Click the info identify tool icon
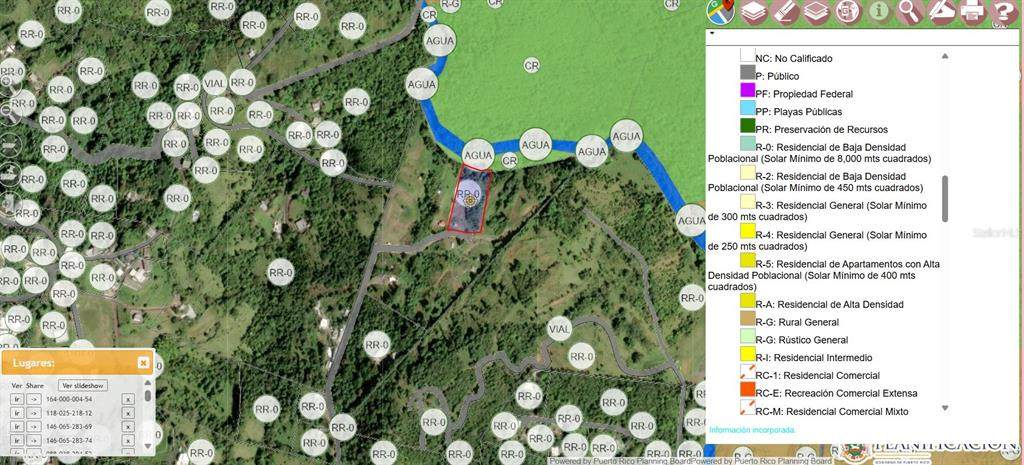Viewport: 1024px width, 465px height. click(x=879, y=12)
